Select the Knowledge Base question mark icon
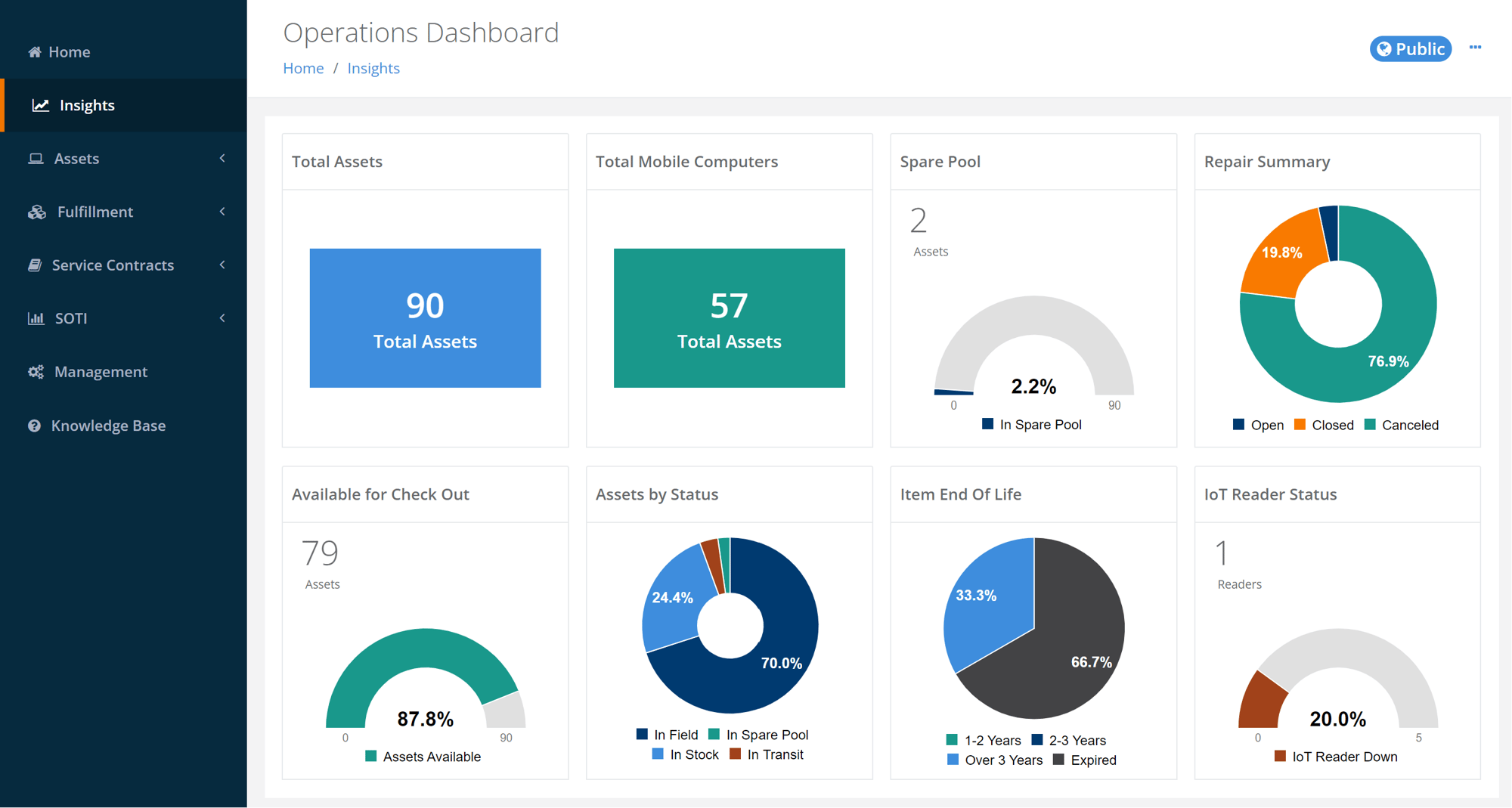The width and height of the screenshot is (1512, 808). (x=34, y=425)
